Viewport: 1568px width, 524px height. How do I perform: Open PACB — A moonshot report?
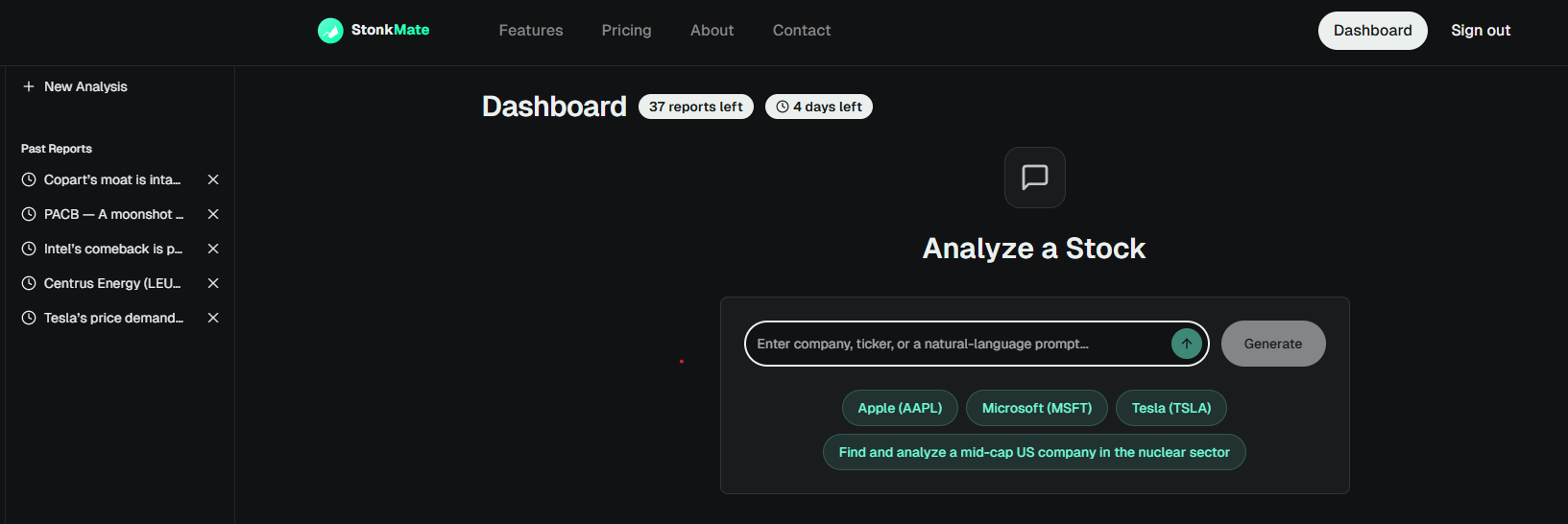[x=113, y=214]
